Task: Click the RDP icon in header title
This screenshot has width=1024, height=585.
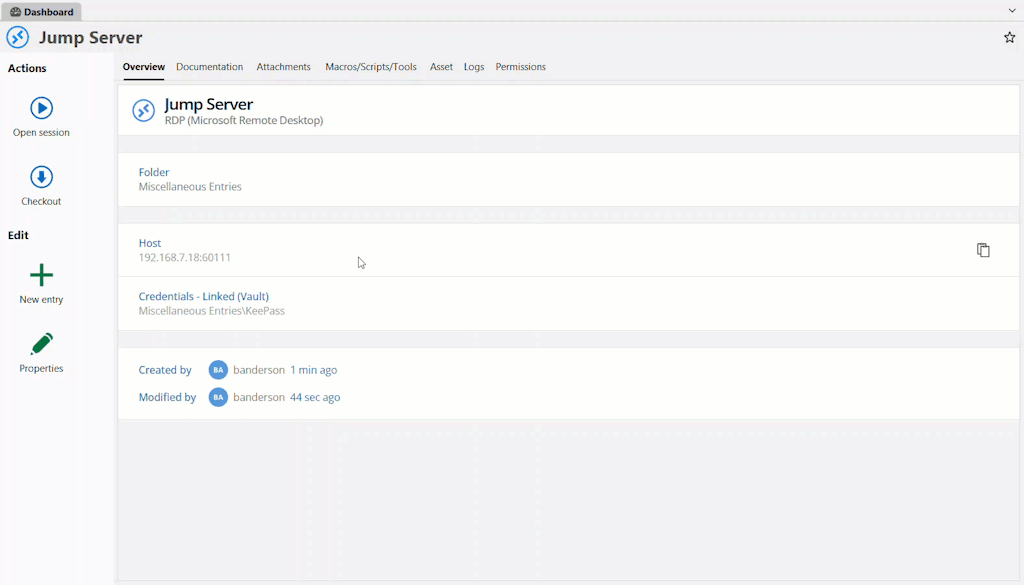Action: 18,38
